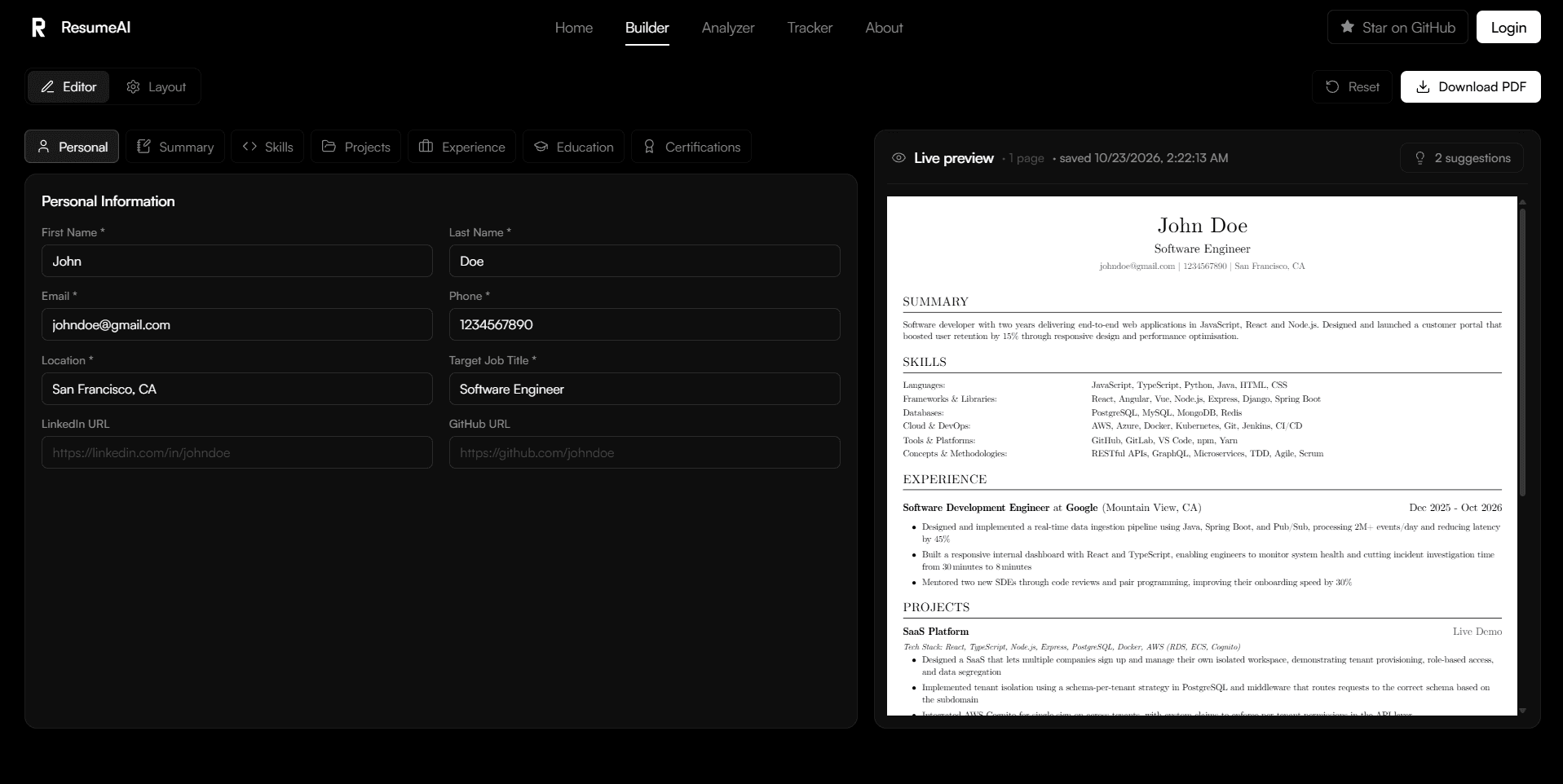Click the eye icon beside Live preview
The image size is (1563, 784).
[x=899, y=158]
